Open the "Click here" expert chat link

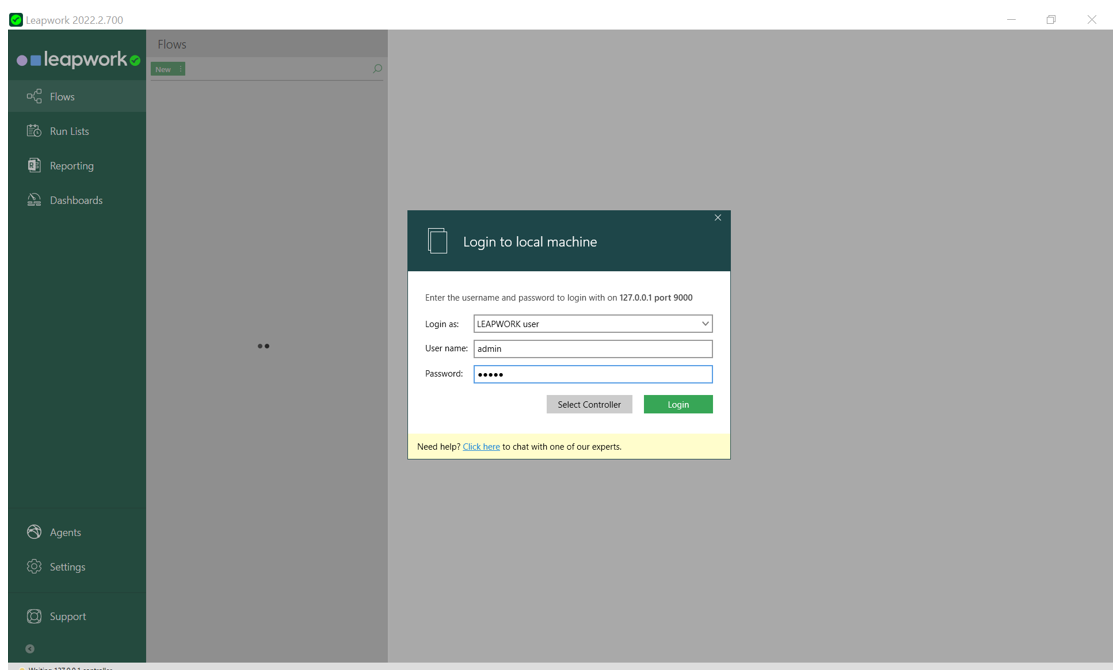click(481, 446)
